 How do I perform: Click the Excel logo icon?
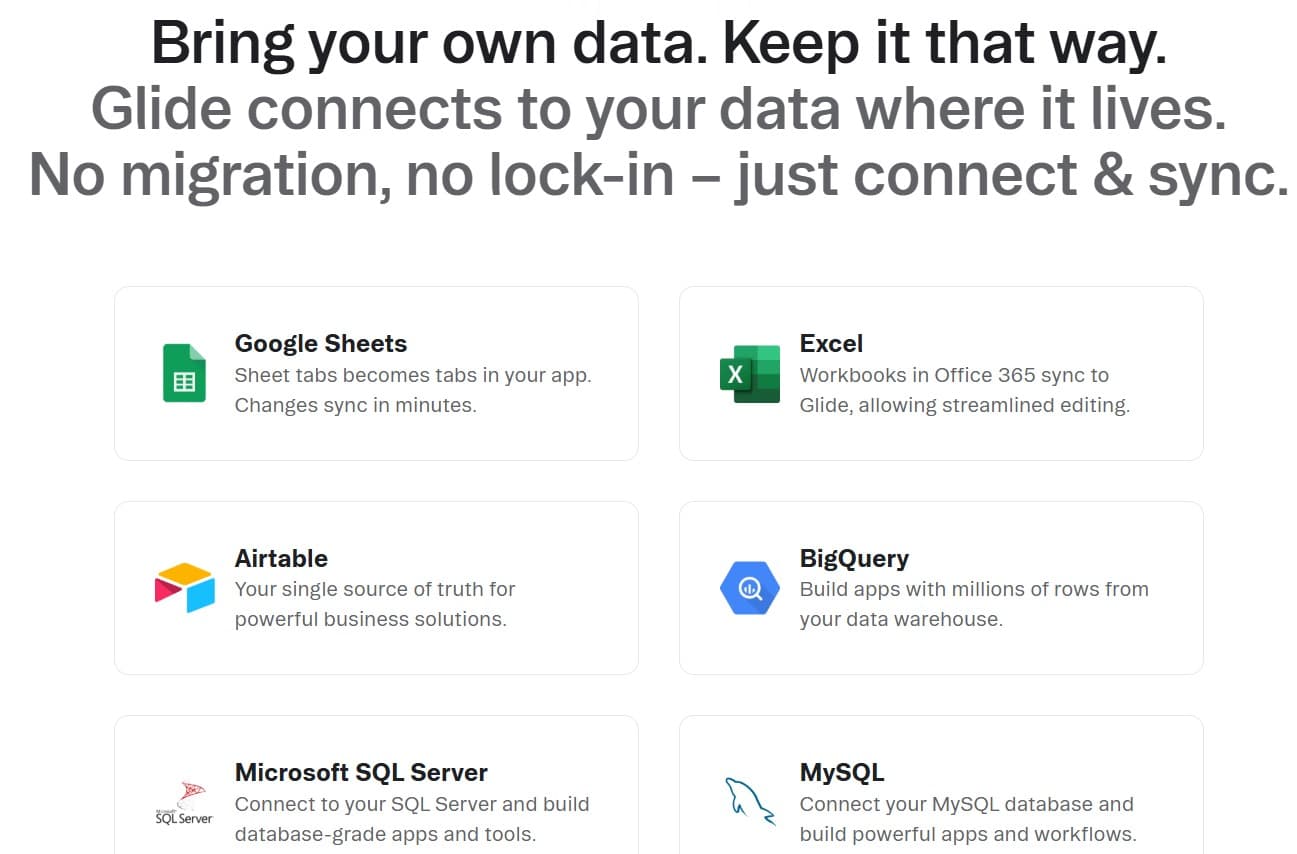749,374
